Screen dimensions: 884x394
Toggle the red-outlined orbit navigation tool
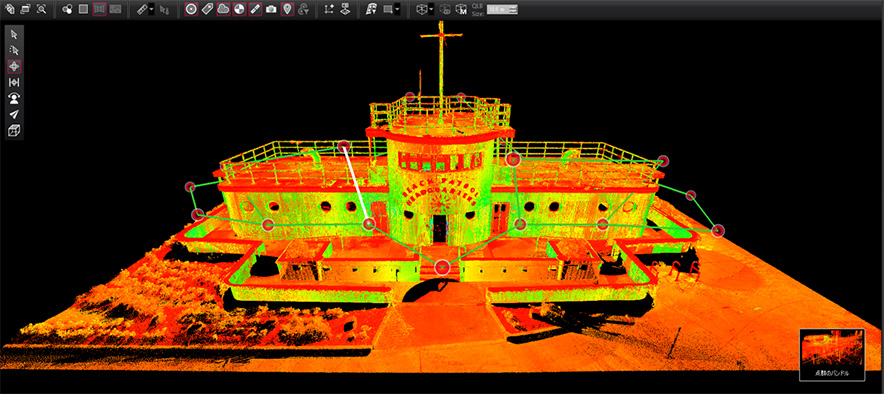14,67
